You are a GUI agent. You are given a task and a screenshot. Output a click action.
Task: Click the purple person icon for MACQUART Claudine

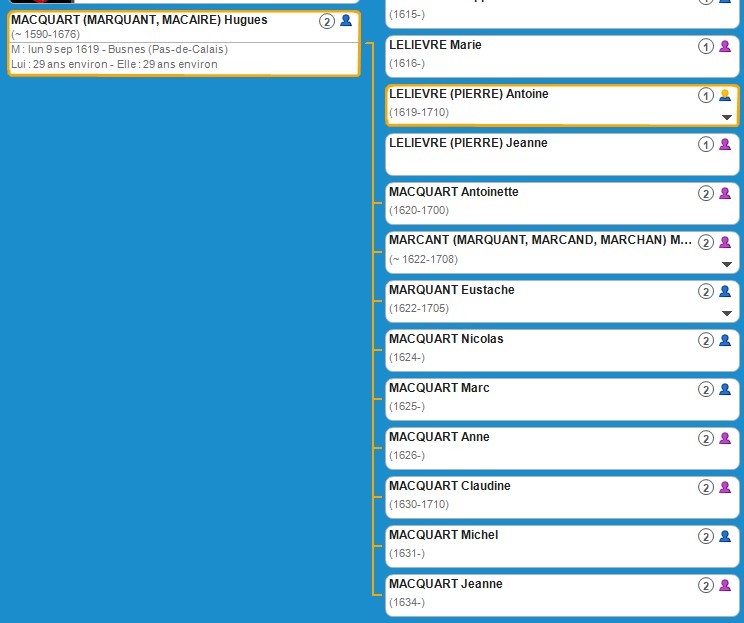tap(725, 487)
